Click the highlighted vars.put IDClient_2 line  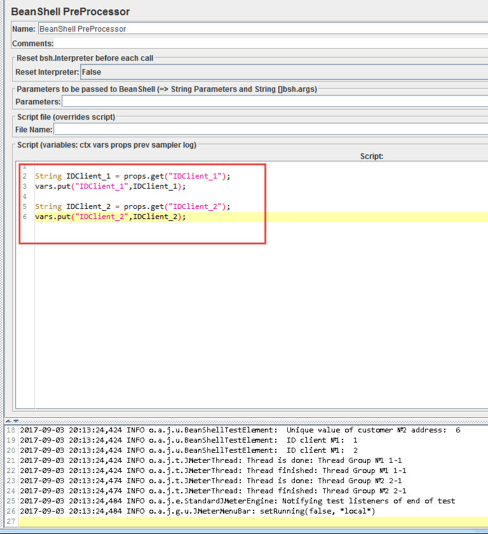point(261,217)
